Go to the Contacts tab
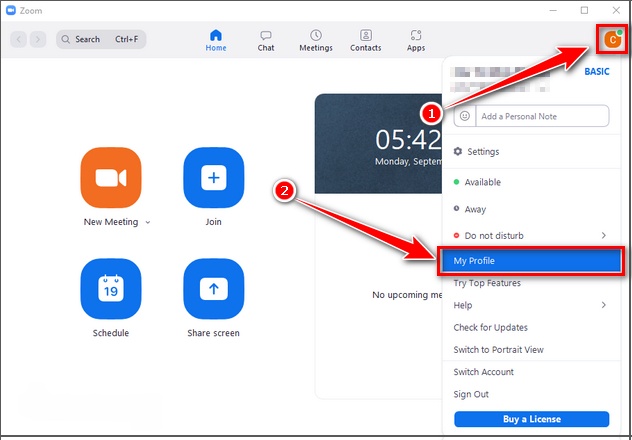 click(366, 40)
